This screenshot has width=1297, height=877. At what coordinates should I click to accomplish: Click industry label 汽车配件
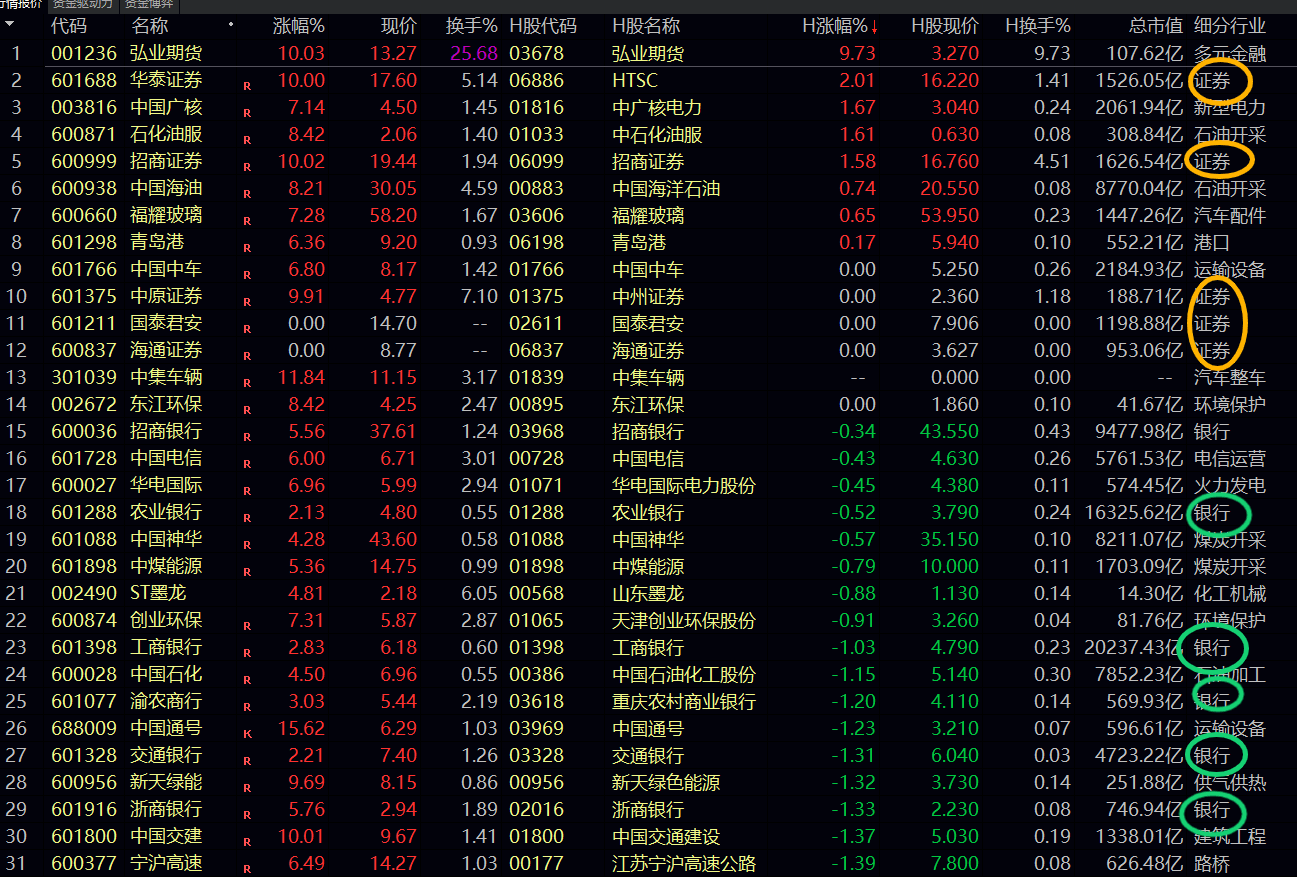[1230, 215]
